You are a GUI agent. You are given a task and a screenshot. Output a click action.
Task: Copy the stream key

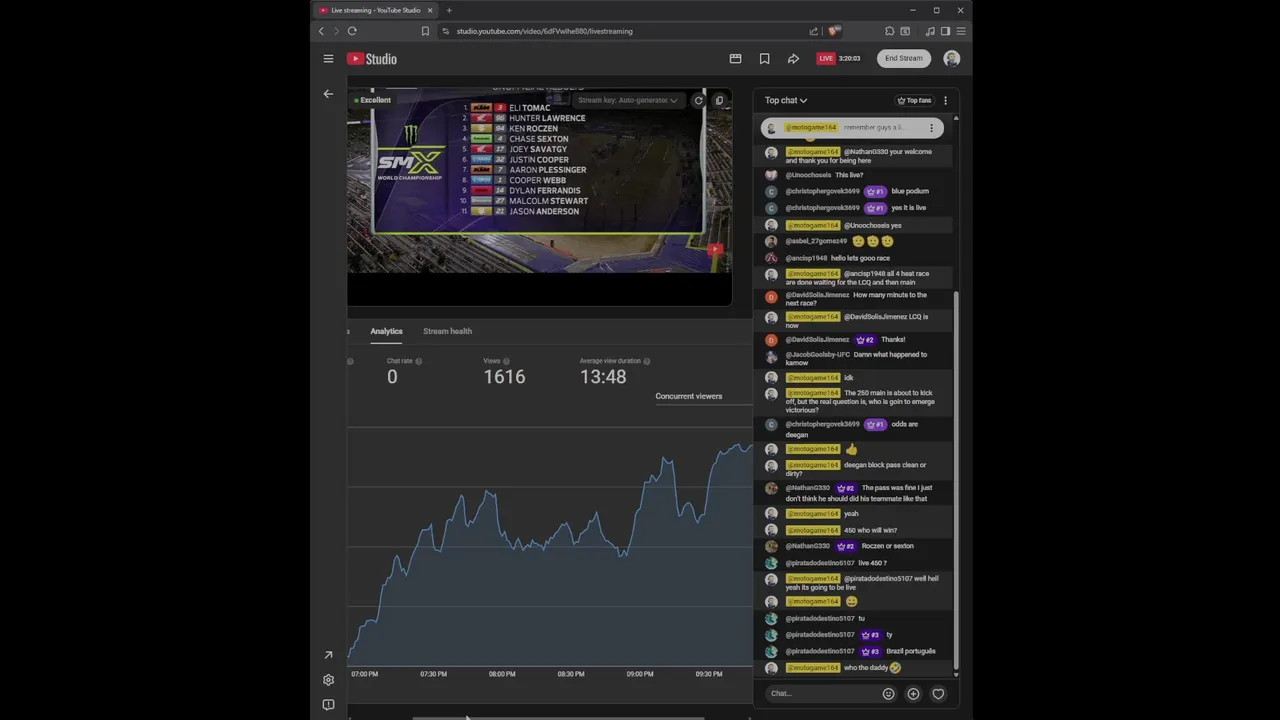point(719,100)
